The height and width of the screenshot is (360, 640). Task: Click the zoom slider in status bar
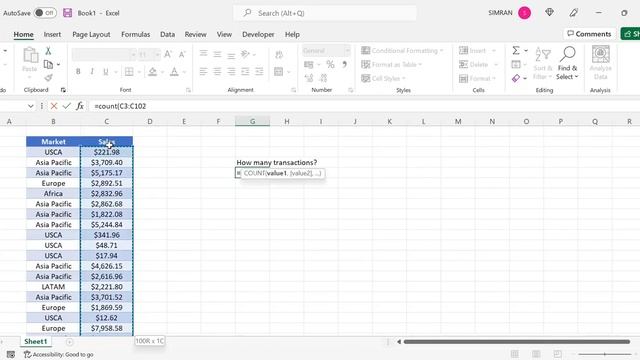pos(605,354)
